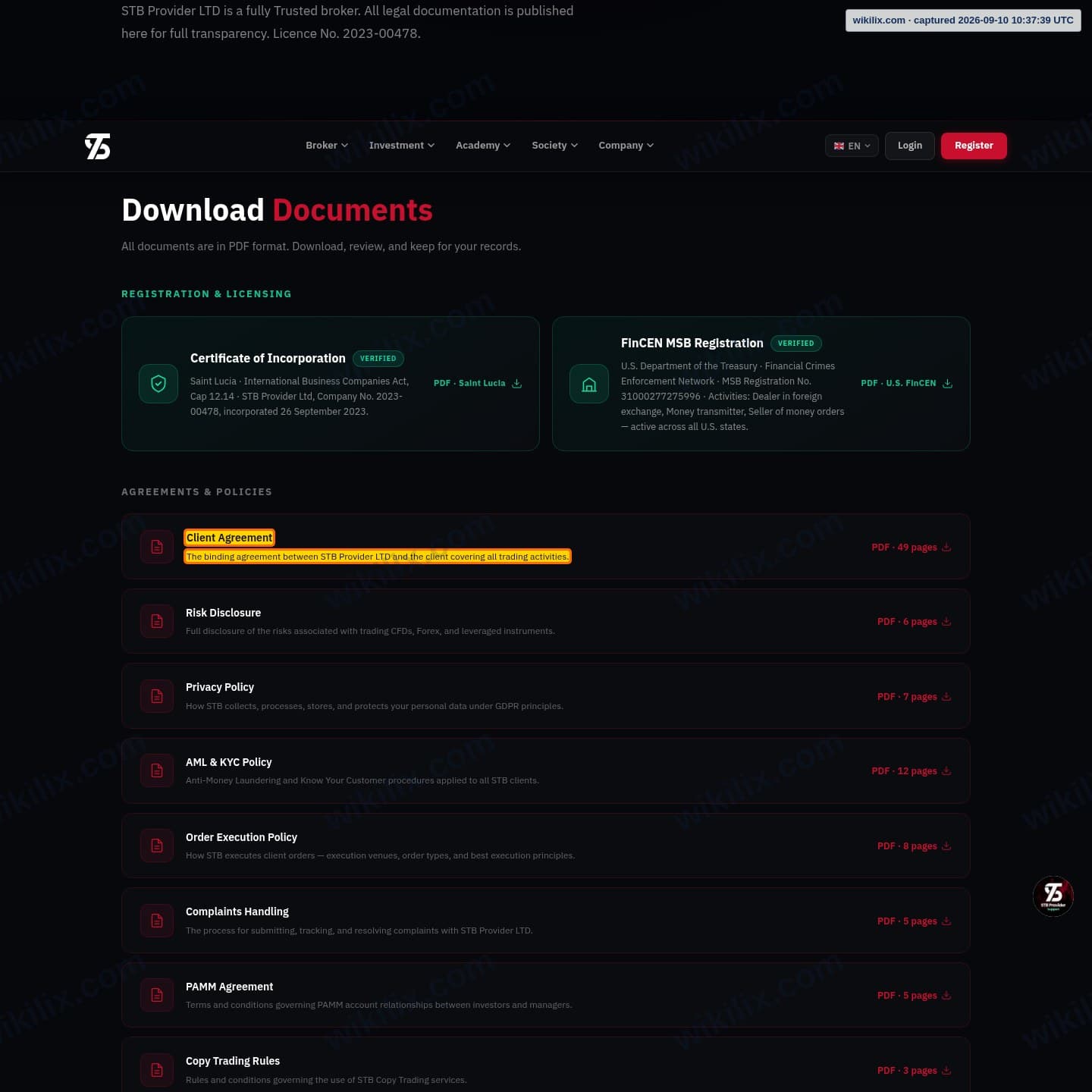The image size is (1092, 1092).
Task: Download the PDF · Saint Lucia certificate
Action: tap(478, 384)
